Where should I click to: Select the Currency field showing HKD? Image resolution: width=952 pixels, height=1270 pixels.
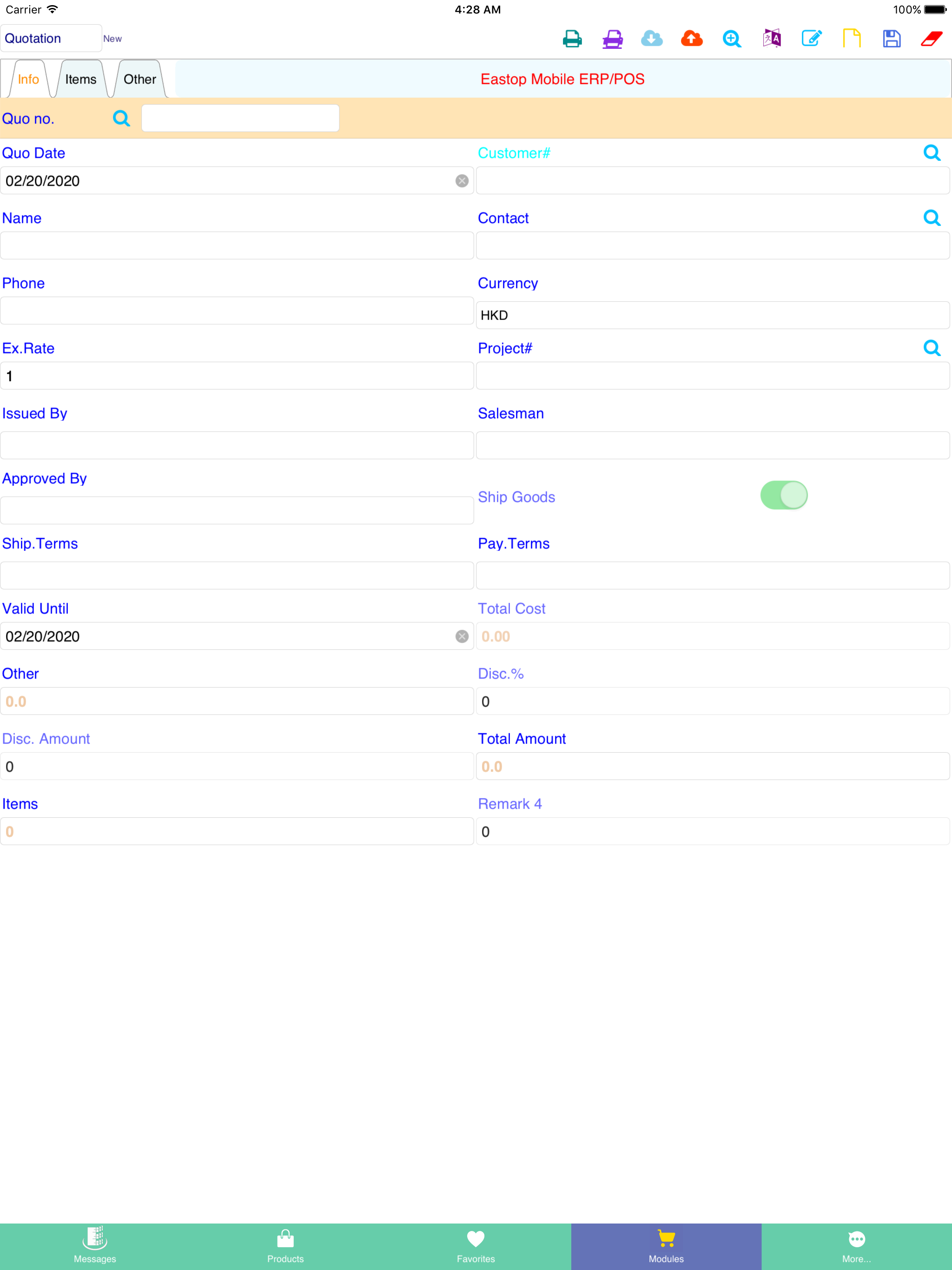pos(713,315)
